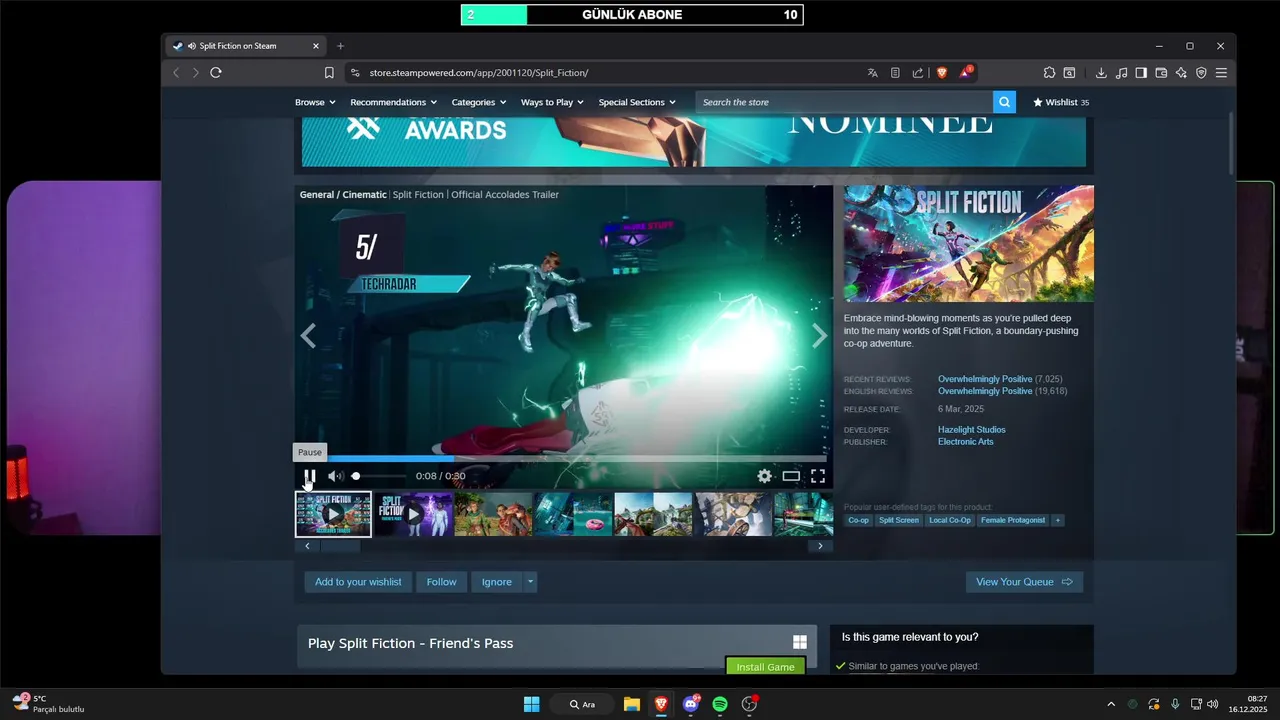Expand the Categories menu

click(x=479, y=102)
